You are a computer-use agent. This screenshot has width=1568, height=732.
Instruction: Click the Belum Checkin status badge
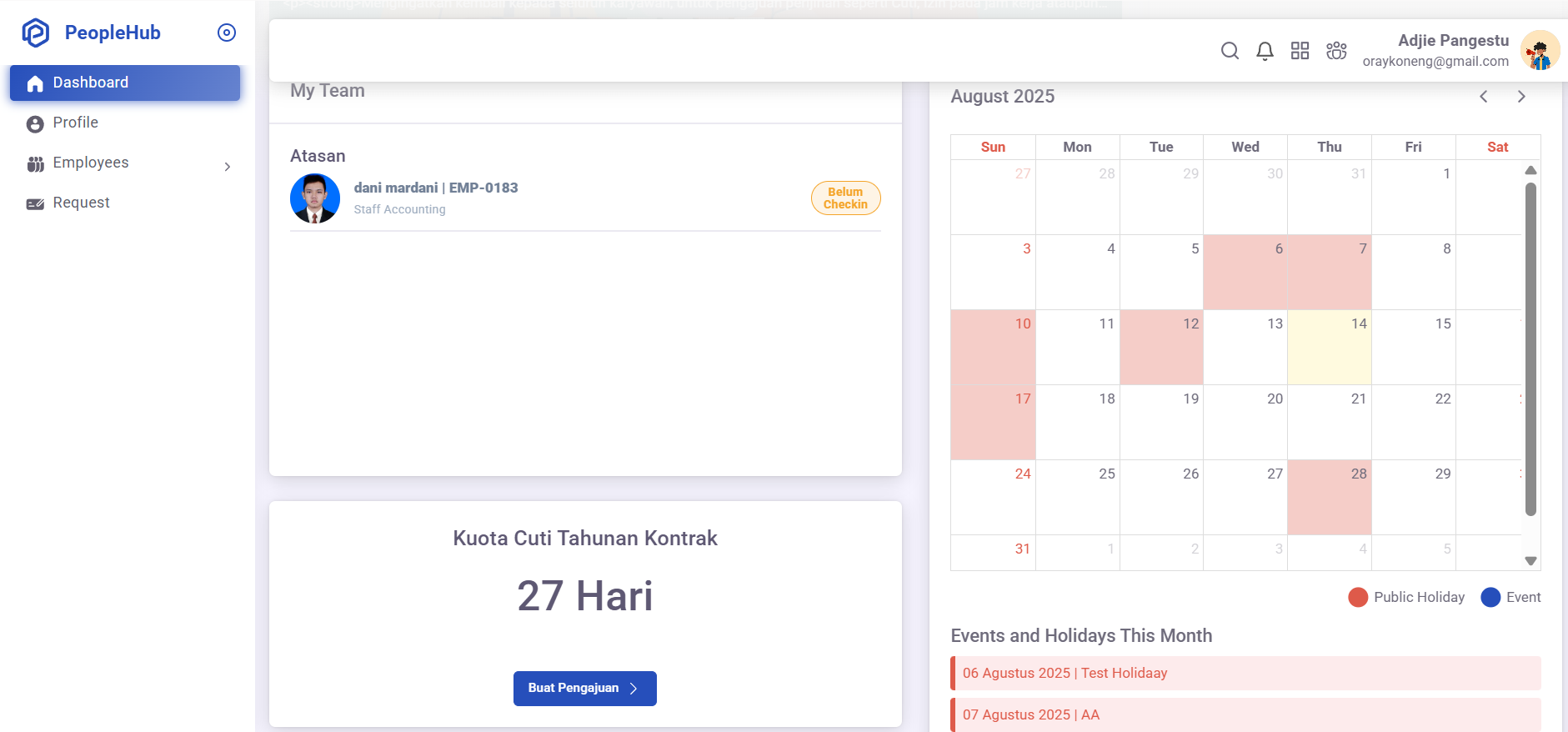click(x=845, y=198)
